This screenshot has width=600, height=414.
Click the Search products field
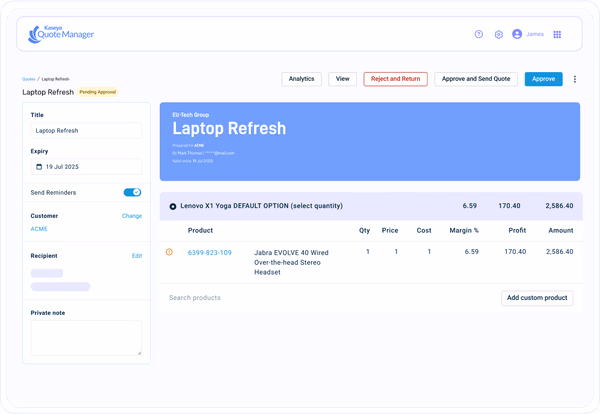pos(195,298)
